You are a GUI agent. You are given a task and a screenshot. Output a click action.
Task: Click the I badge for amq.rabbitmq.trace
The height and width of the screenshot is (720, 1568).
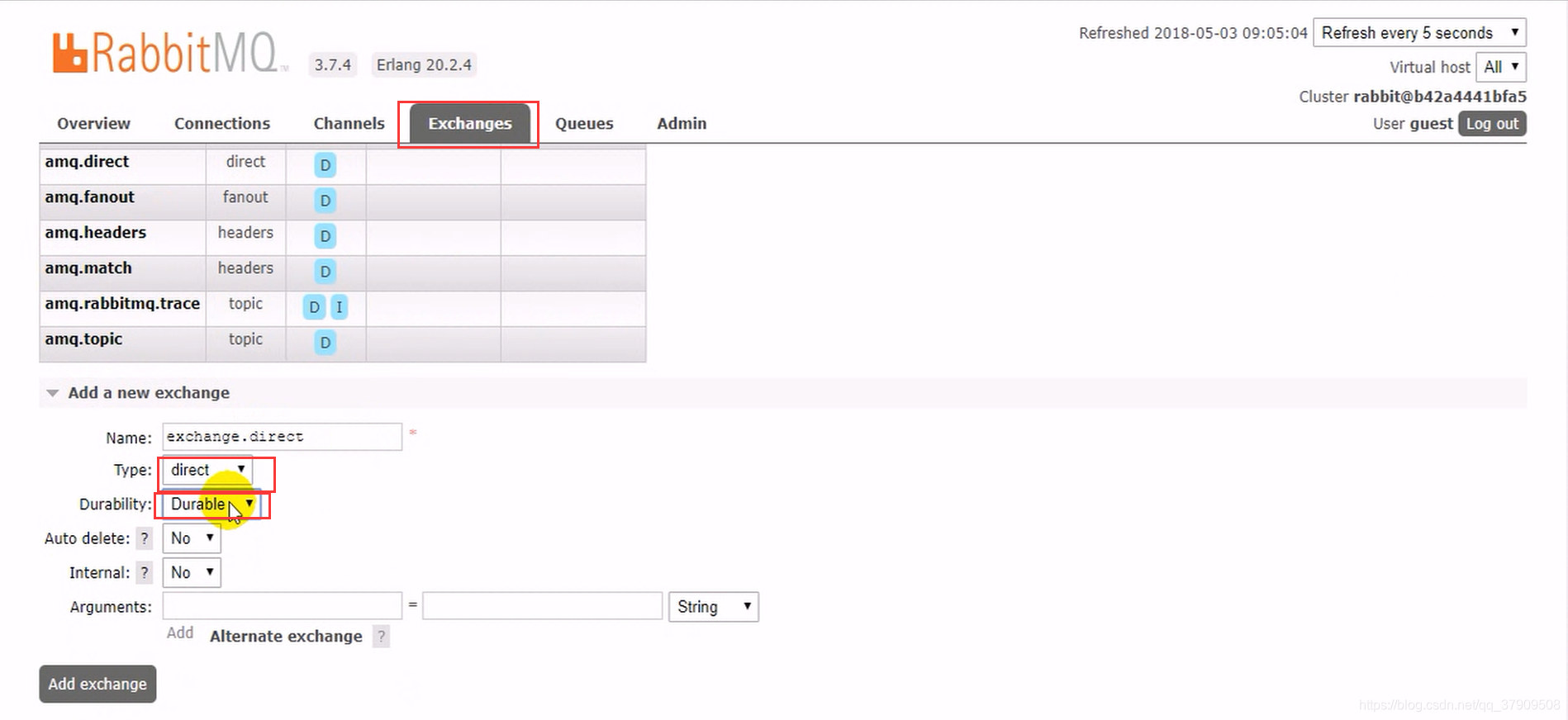coord(339,307)
